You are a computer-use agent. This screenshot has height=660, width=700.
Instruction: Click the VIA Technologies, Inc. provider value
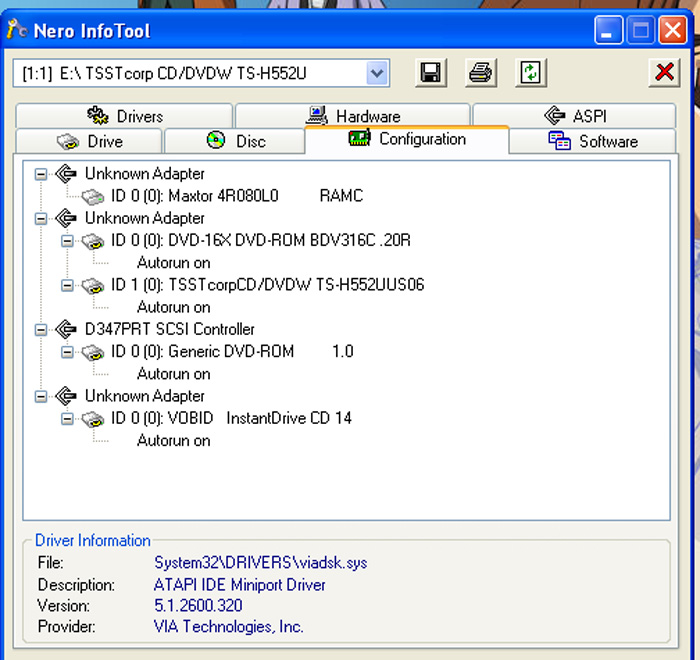(229, 627)
